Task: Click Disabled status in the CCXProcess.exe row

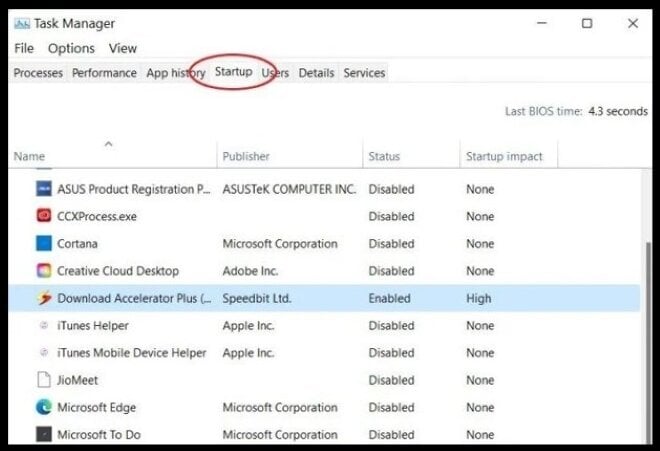Action: coord(391,216)
